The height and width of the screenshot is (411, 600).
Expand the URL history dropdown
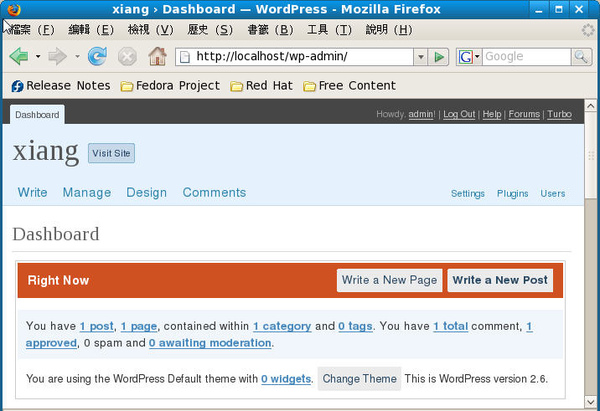421,57
